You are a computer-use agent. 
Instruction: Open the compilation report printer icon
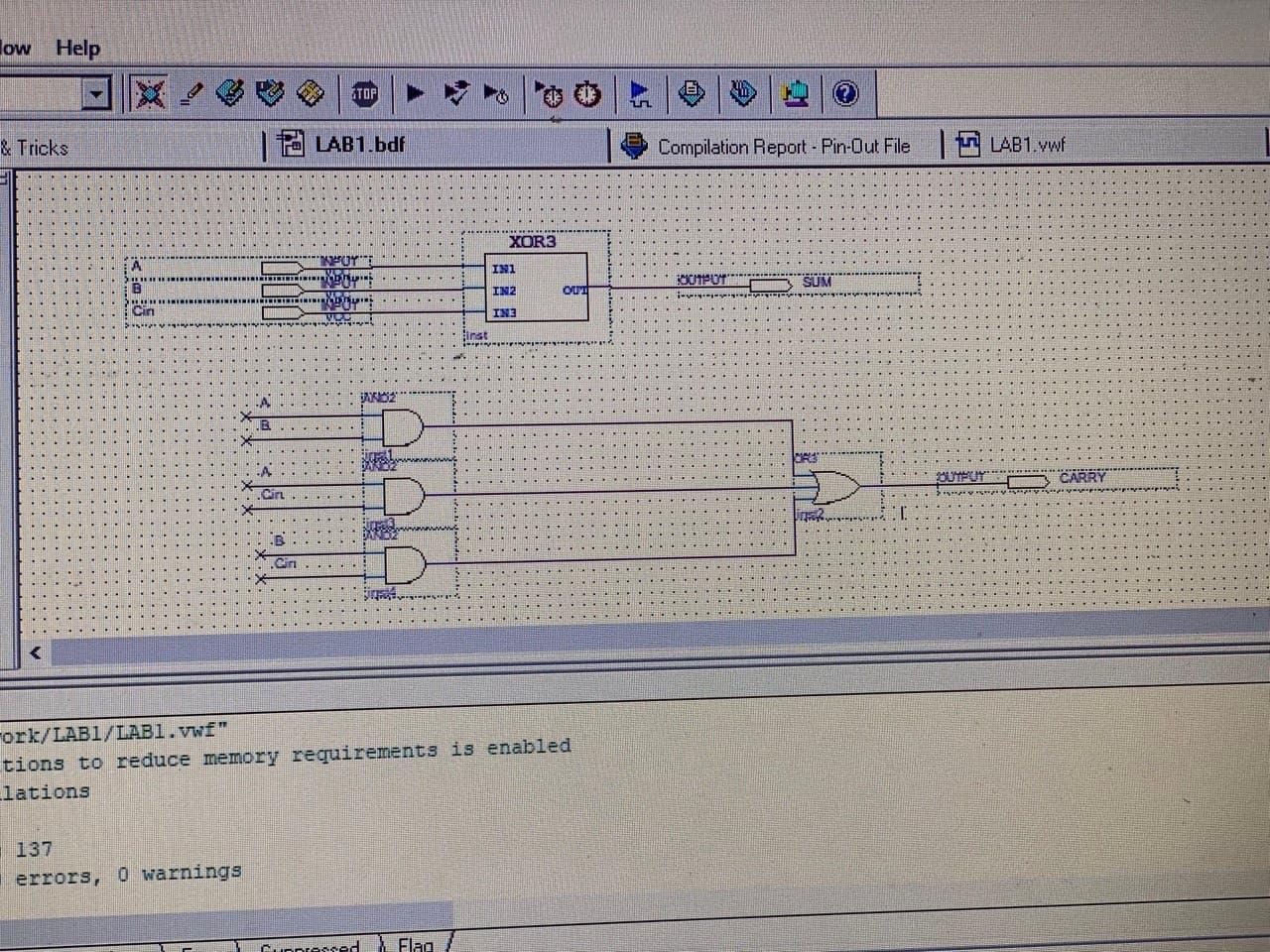coord(690,92)
